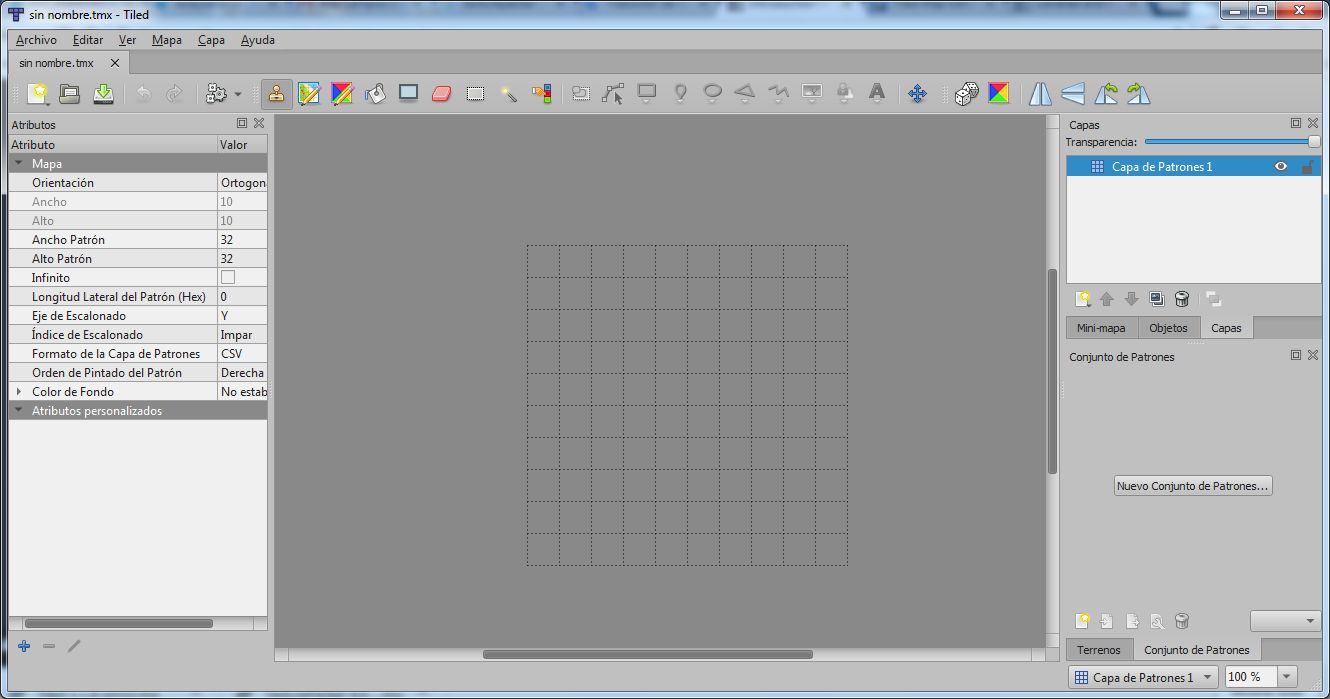This screenshot has height=699, width=1330.
Task: Activate the Magic Wand tool
Action: [x=508, y=93]
